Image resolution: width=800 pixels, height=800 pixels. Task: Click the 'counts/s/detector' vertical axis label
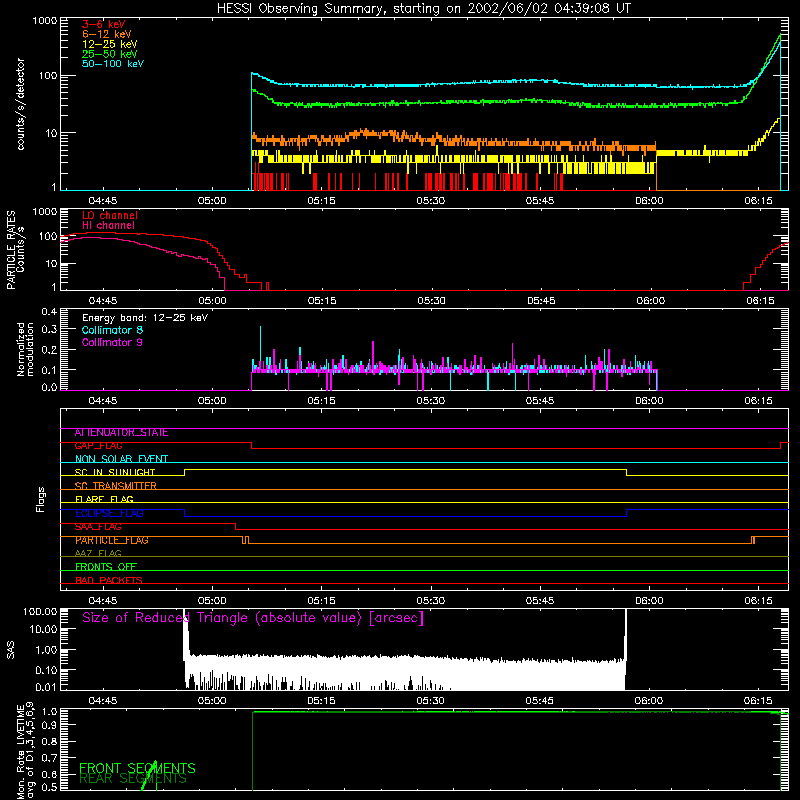(21, 104)
